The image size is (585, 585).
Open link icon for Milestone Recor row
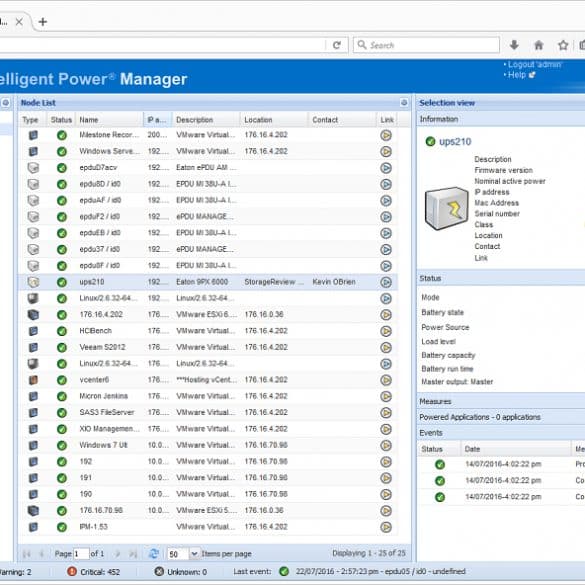[x=386, y=135]
